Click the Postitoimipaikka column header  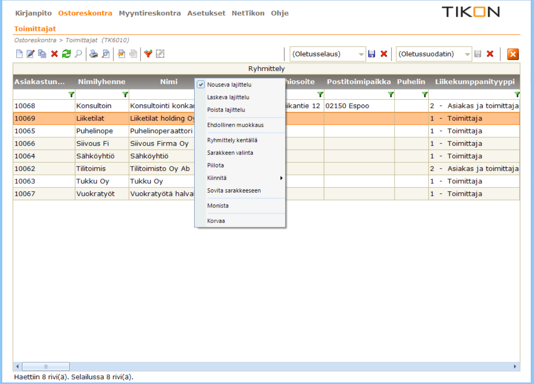(x=359, y=82)
